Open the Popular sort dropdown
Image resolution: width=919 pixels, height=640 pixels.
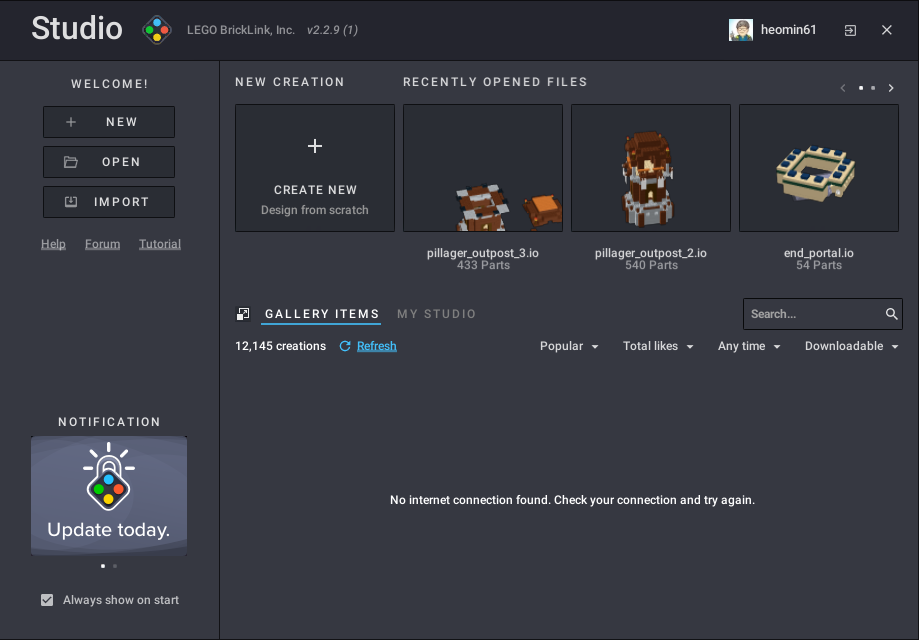coord(569,346)
